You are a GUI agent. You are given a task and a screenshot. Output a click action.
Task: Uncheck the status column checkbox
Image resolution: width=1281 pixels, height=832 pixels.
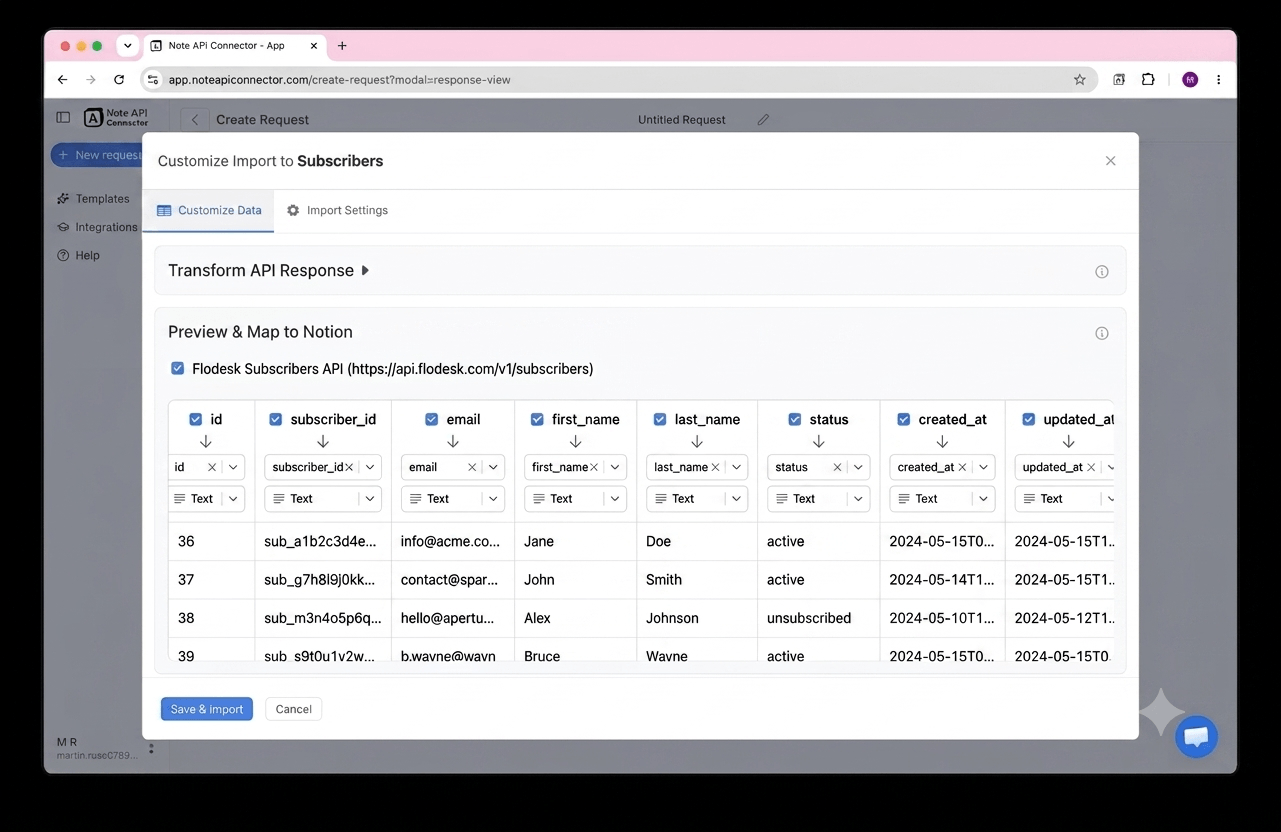click(x=795, y=420)
